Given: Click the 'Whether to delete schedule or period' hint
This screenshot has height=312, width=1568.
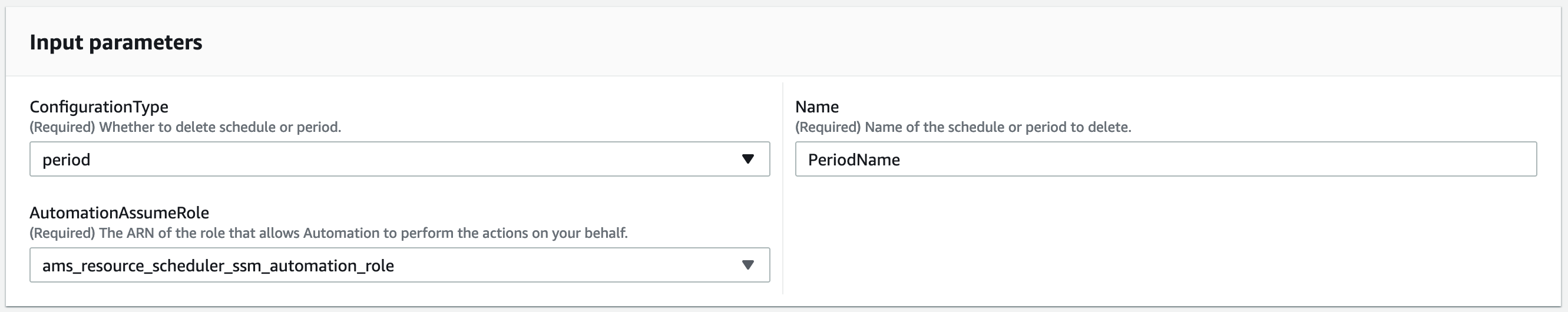Looking at the screenshot, I should coord(185,127).
